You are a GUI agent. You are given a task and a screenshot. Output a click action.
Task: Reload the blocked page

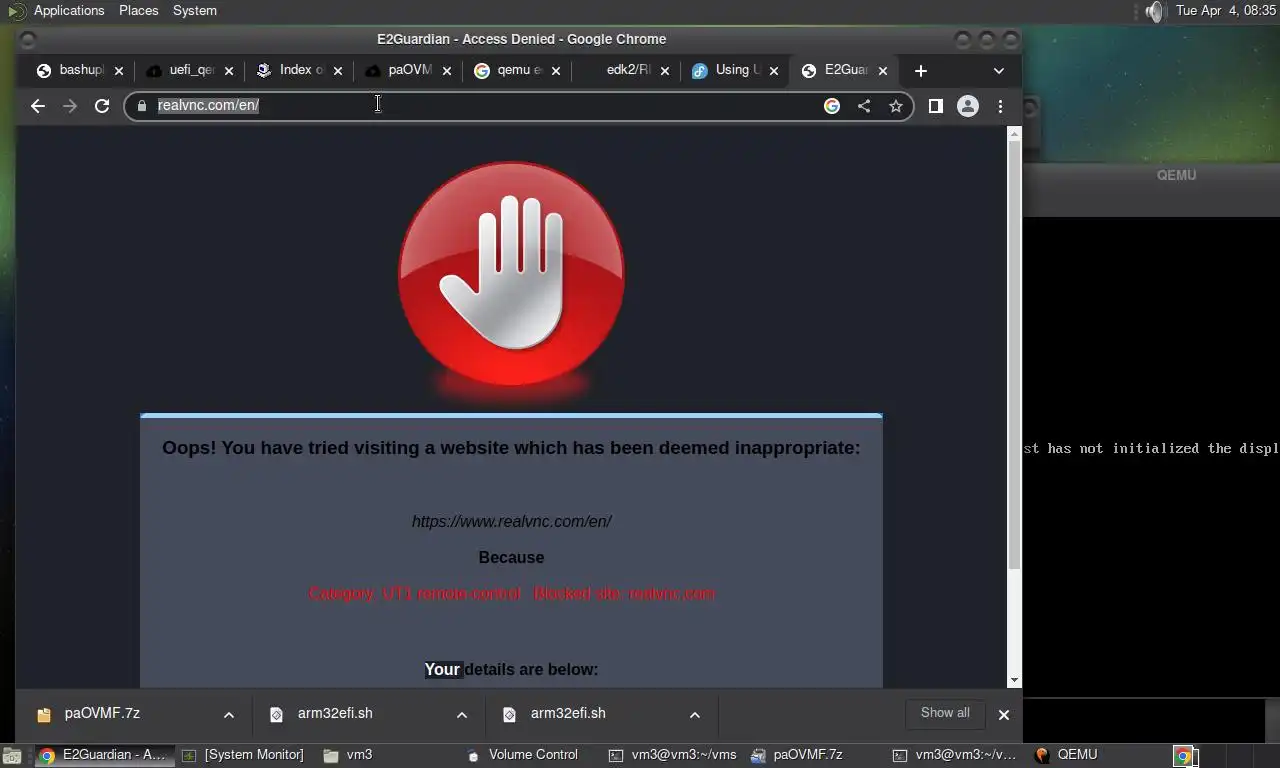[102, 106]
